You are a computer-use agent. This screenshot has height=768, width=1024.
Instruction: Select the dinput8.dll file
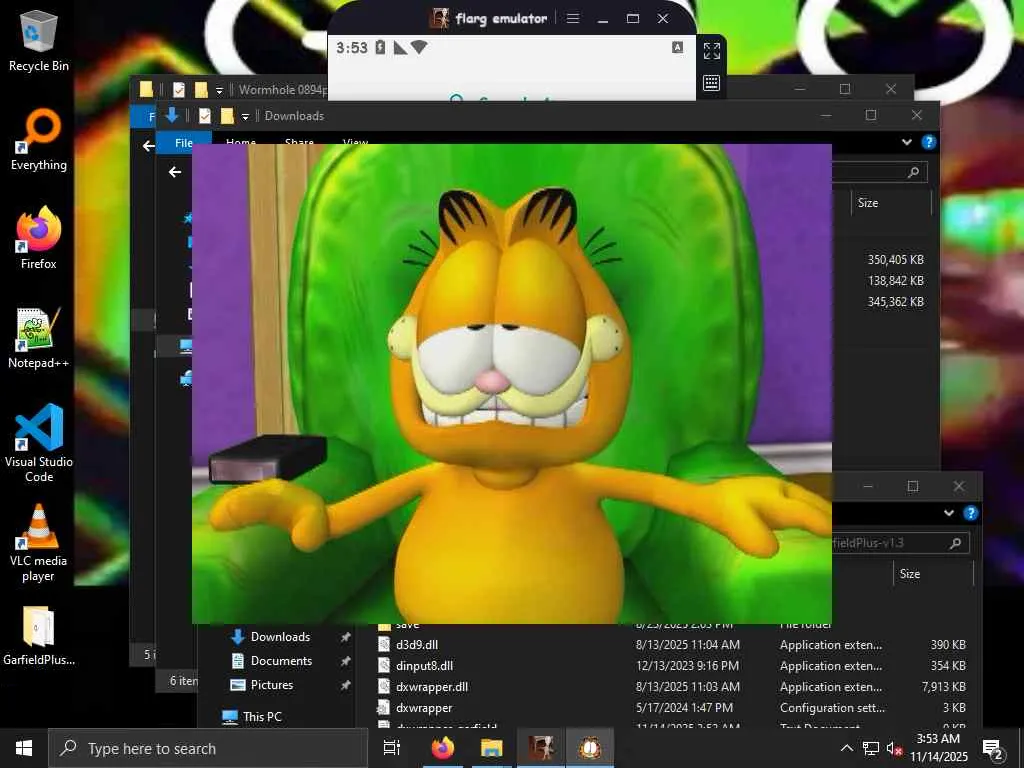[673, 665]
